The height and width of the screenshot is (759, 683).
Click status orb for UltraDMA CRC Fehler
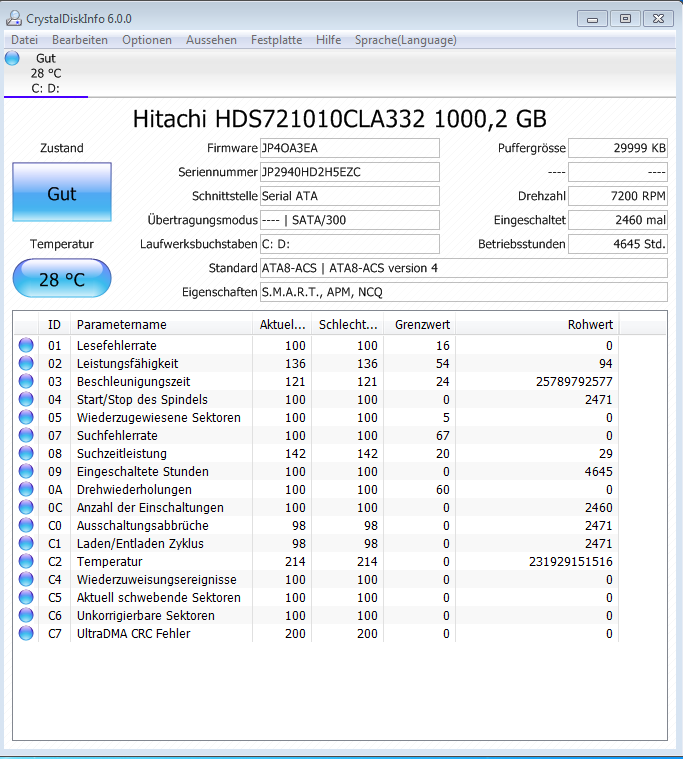(x=26, y=633)
